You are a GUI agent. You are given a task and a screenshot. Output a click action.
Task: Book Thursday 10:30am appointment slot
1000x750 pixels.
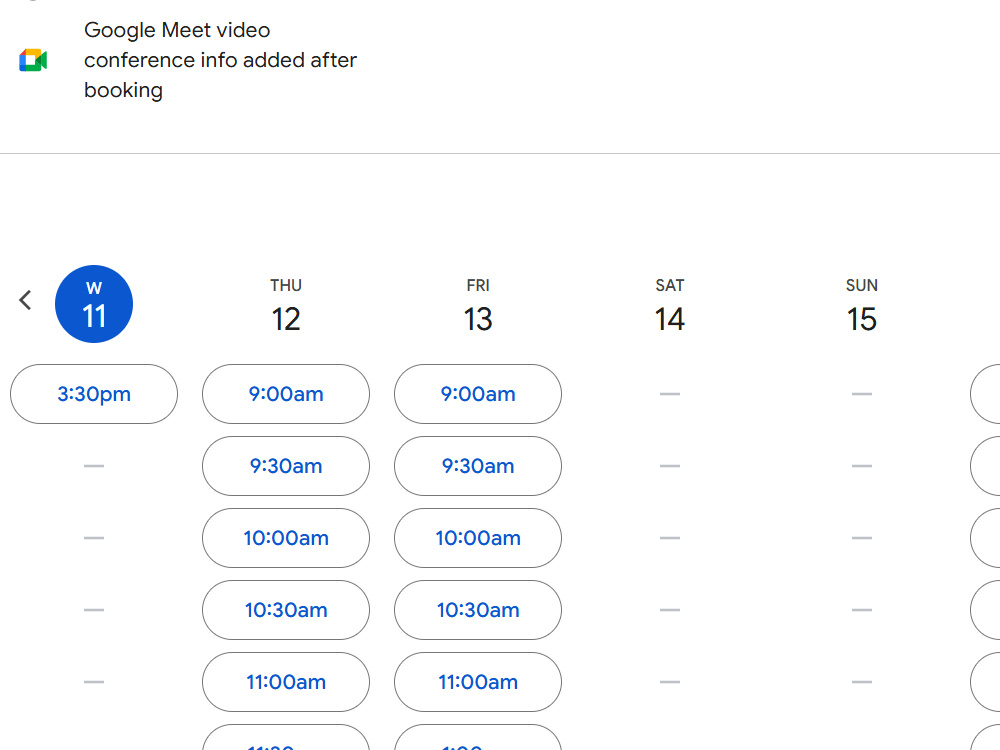[x=286, y=610]
